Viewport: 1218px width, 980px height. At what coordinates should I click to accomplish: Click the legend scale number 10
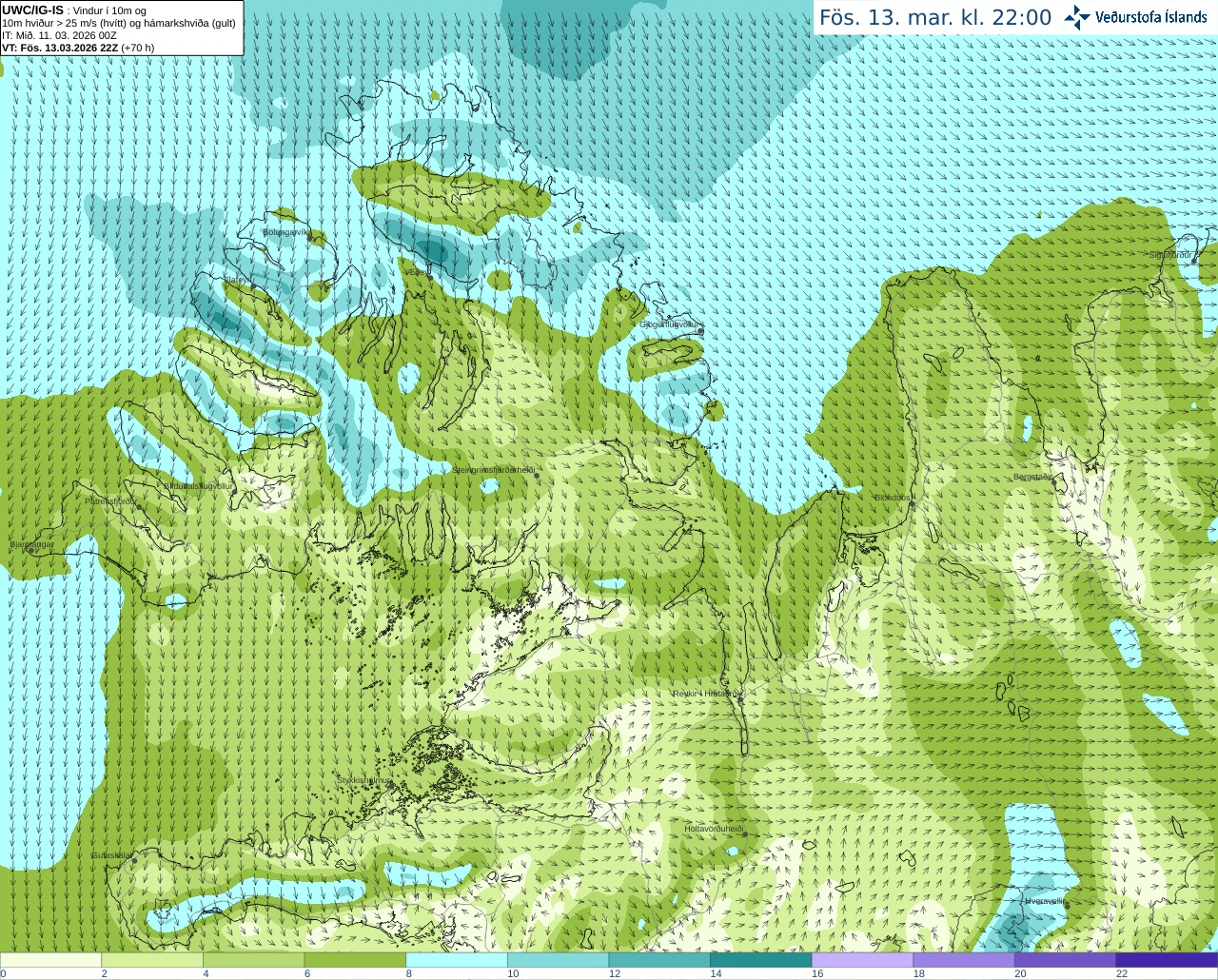pos(513,973)
